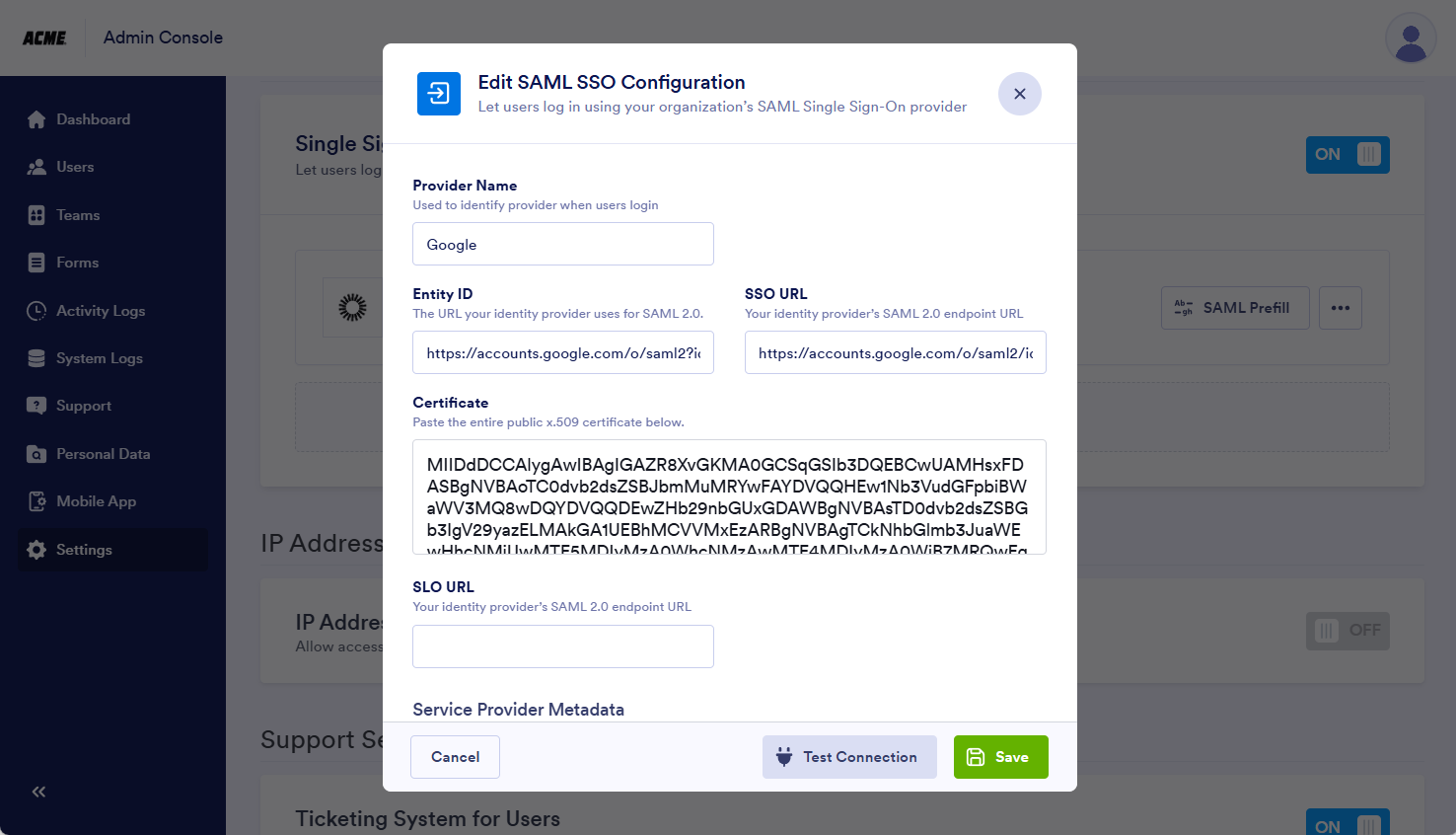
Task: Click the System Logs database icon
Action: (x=36, y=358)
